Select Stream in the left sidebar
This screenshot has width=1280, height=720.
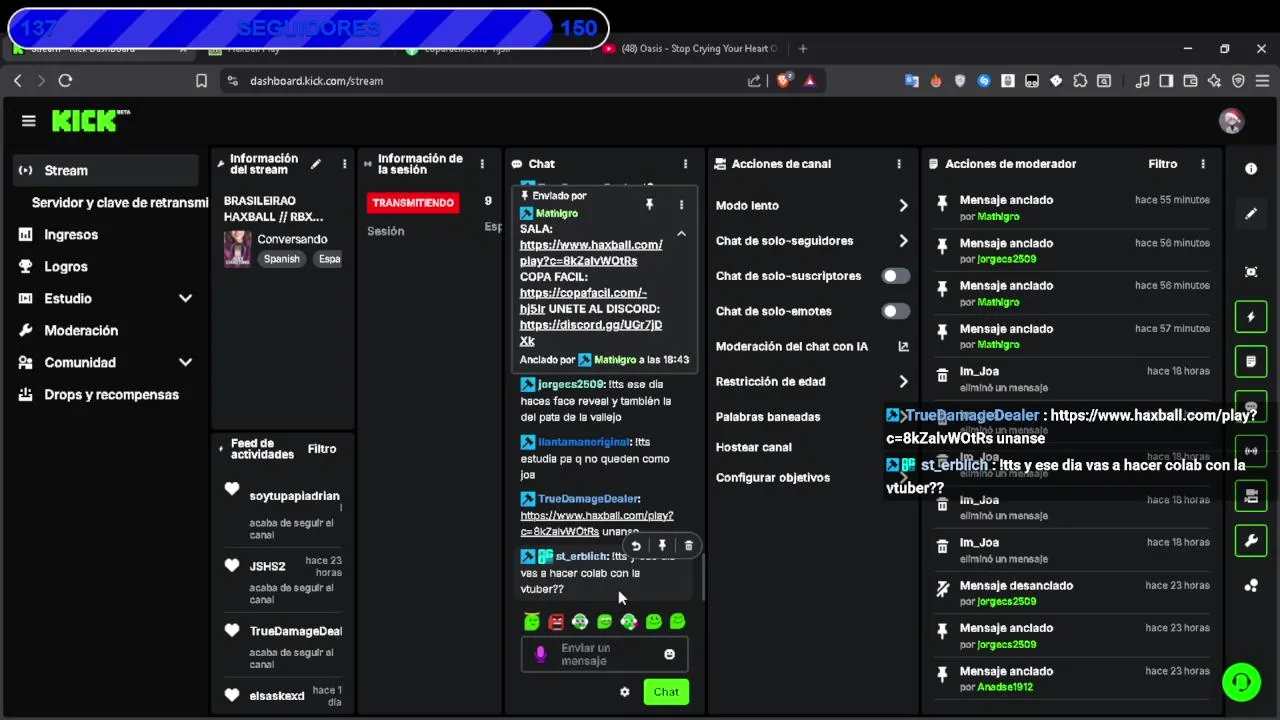click(106, 171)
